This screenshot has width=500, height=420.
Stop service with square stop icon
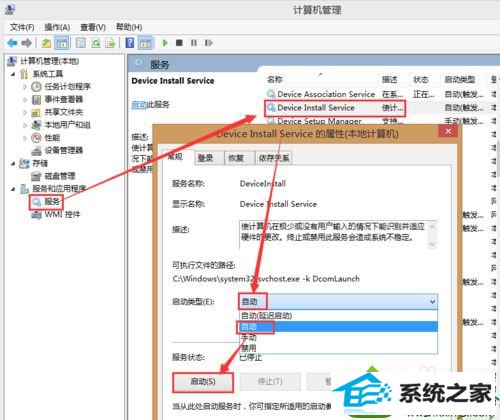pyautogui.click(x=179, y=43)
